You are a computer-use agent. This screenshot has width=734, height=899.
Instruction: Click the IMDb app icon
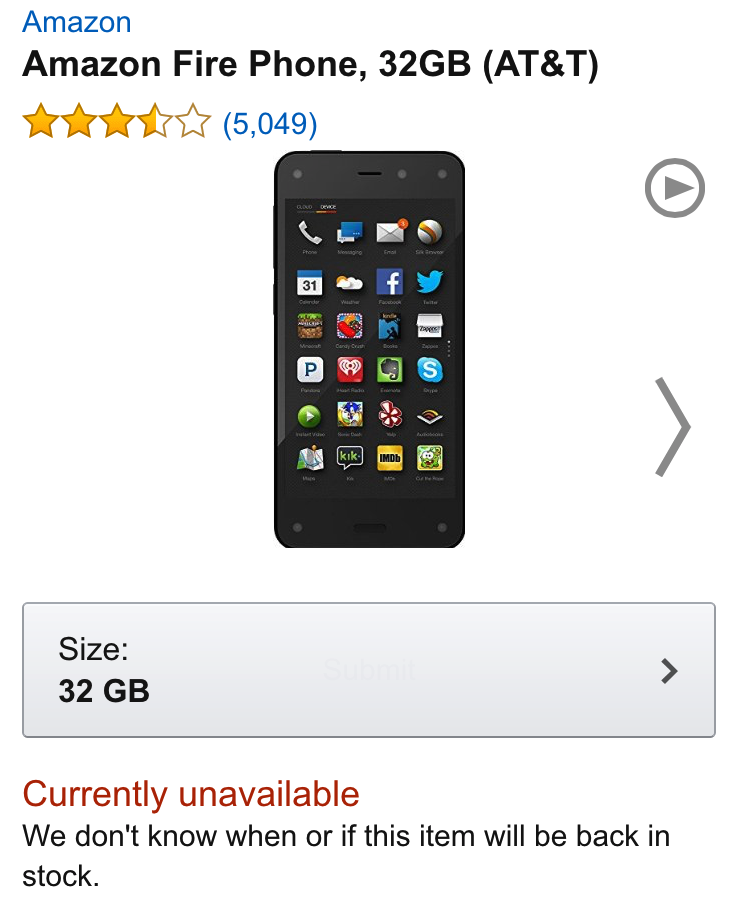[x=389, y=458]
